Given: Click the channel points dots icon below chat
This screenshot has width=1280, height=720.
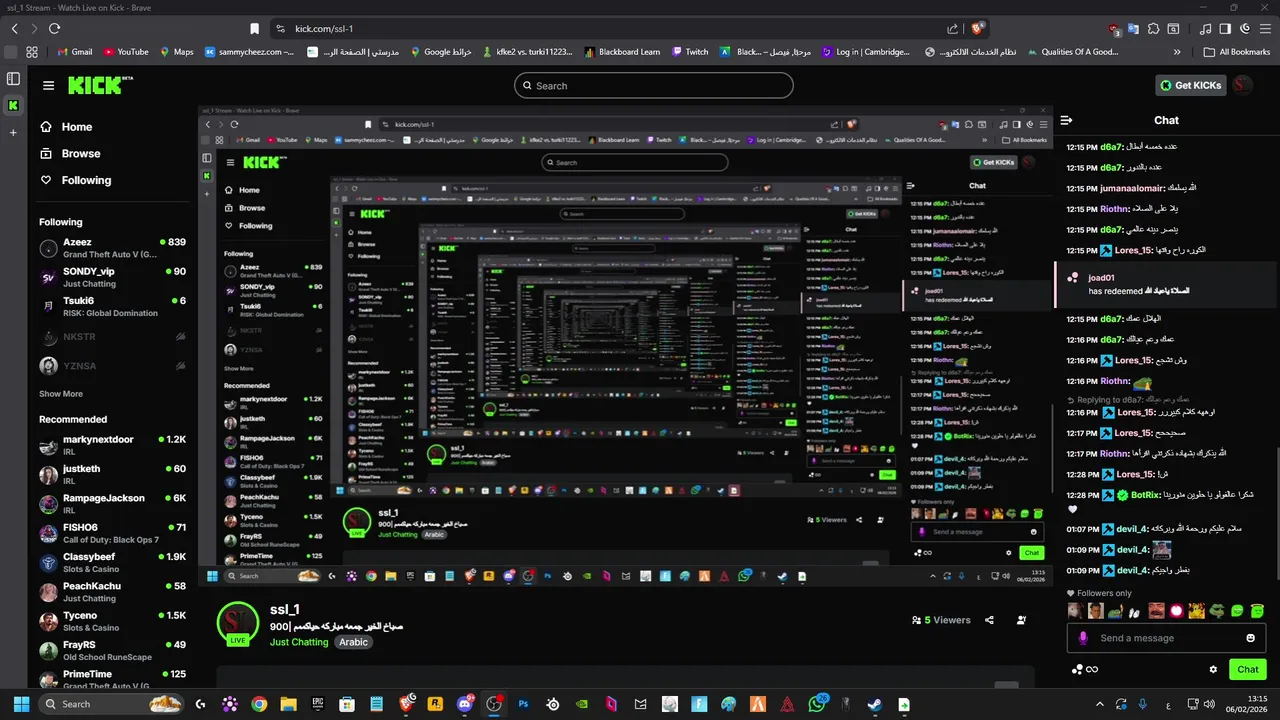Looking at the screenshot, I should coord(1076,669).
